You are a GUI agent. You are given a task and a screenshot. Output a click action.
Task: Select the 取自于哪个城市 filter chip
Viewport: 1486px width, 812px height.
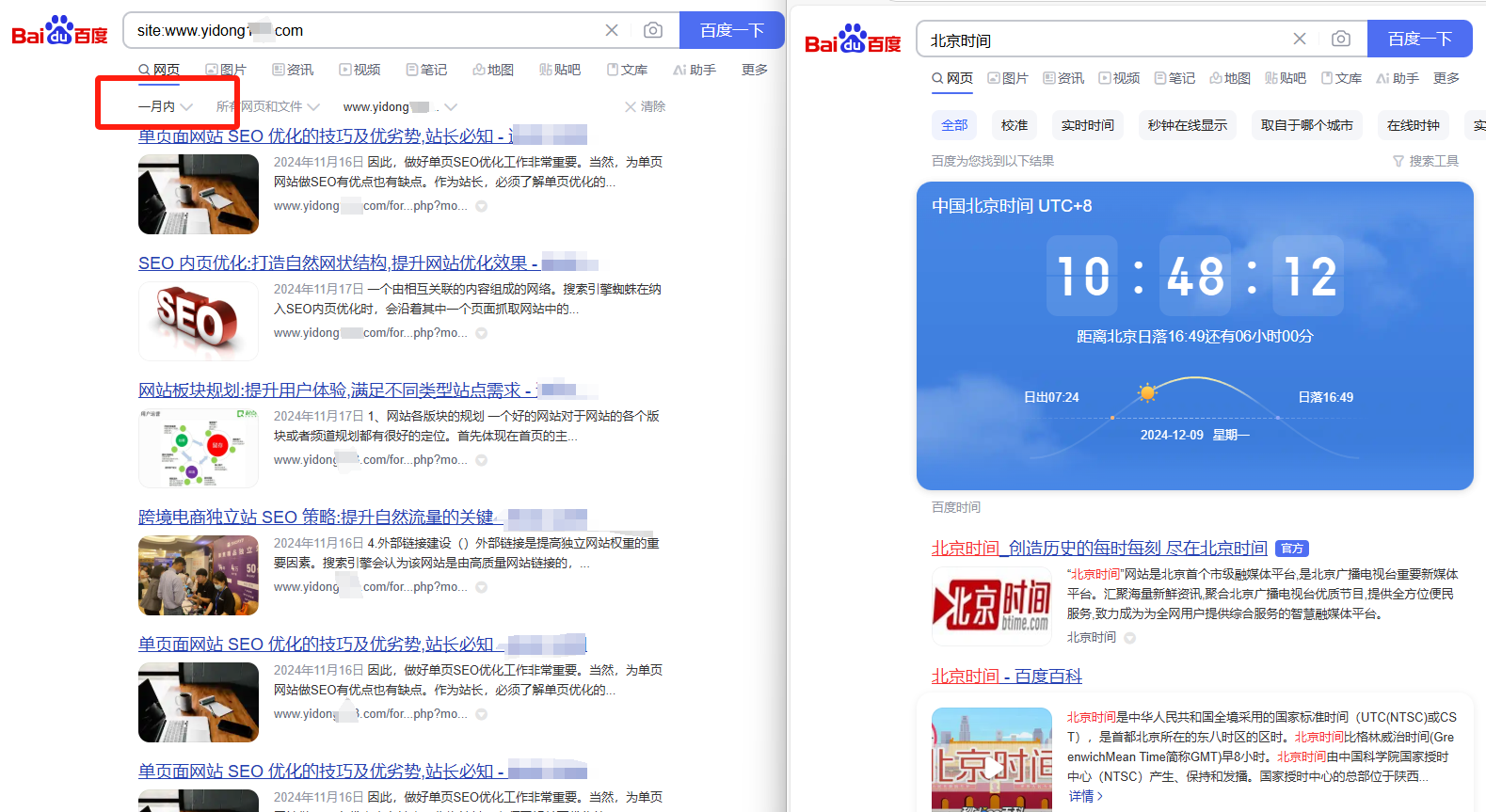point(1307,125)
